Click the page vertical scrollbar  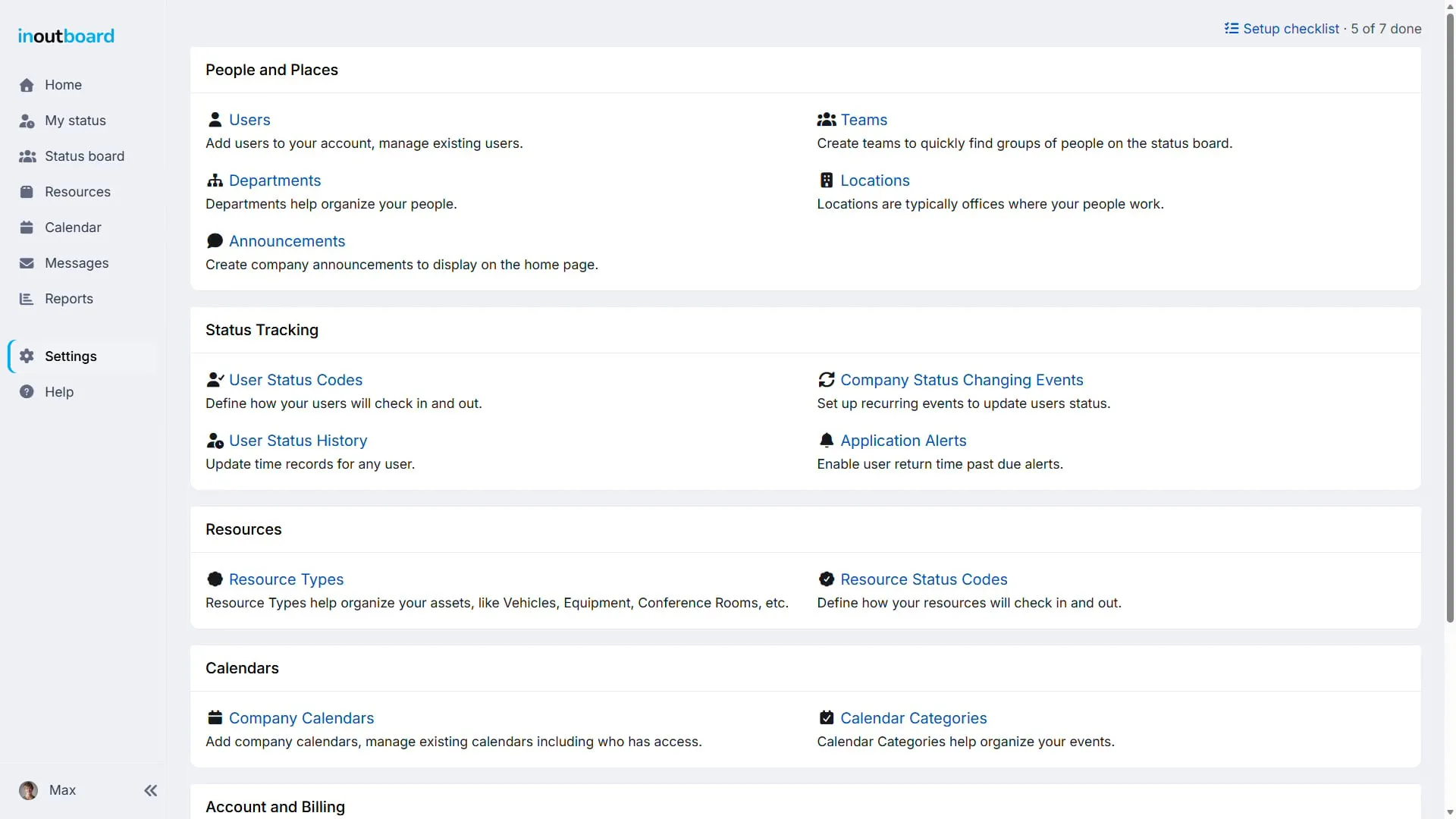click(1450, 318)
